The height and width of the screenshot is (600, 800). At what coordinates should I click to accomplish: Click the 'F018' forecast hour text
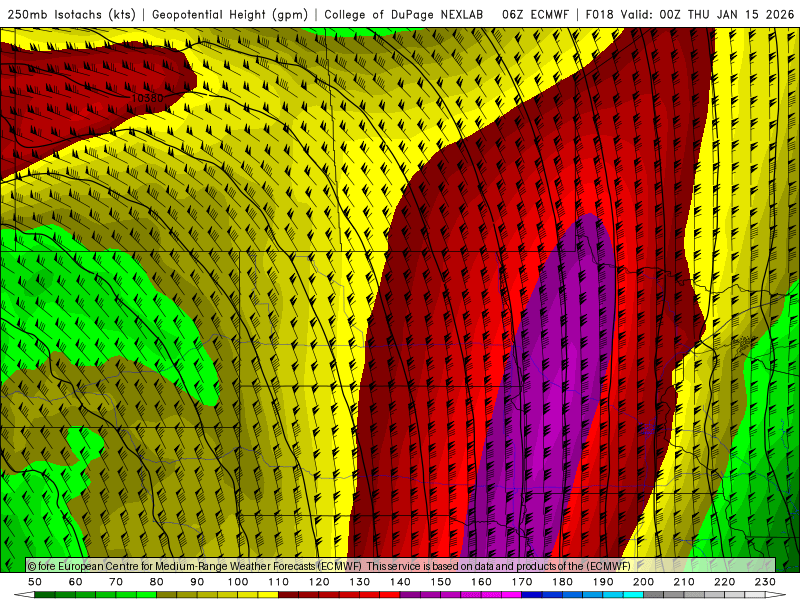coord(599,15)
